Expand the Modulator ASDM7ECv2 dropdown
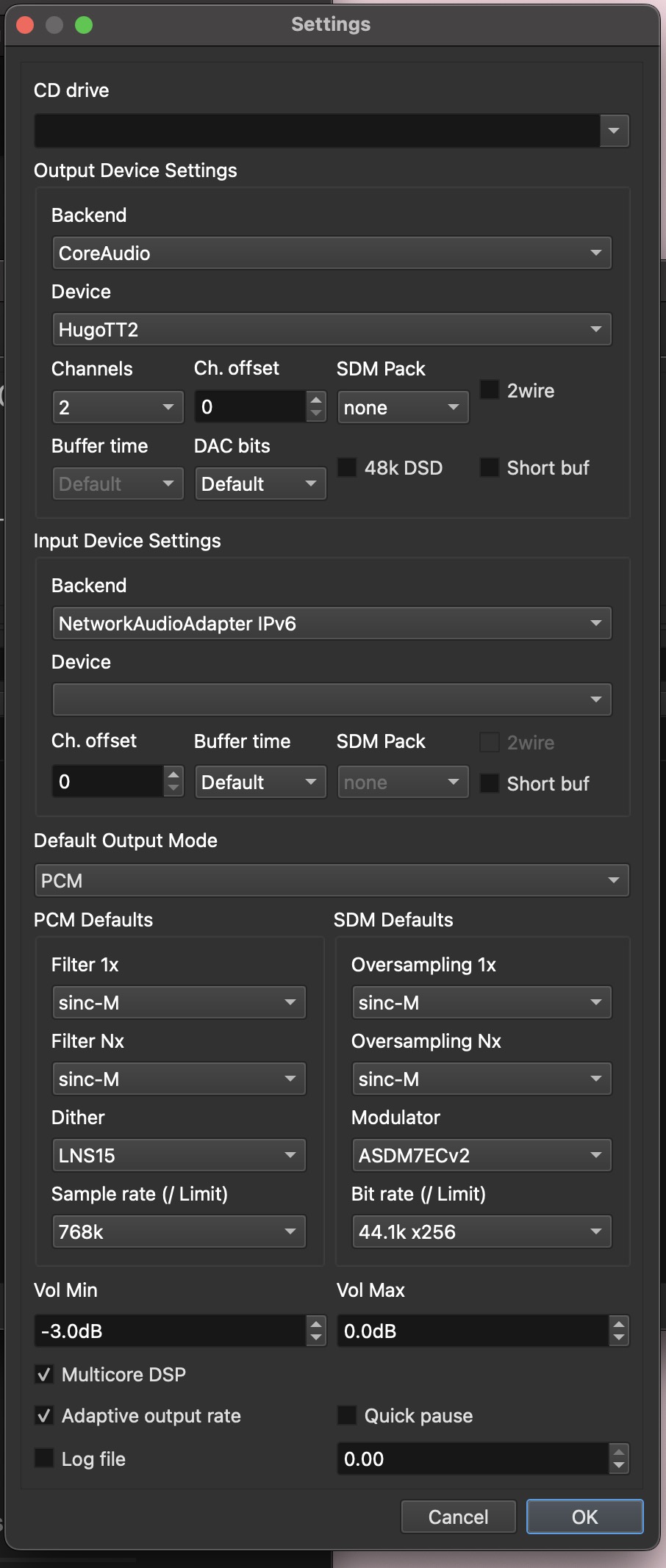The width and height of the screenshot is (666, 1568). click(x=481, y=1156)
